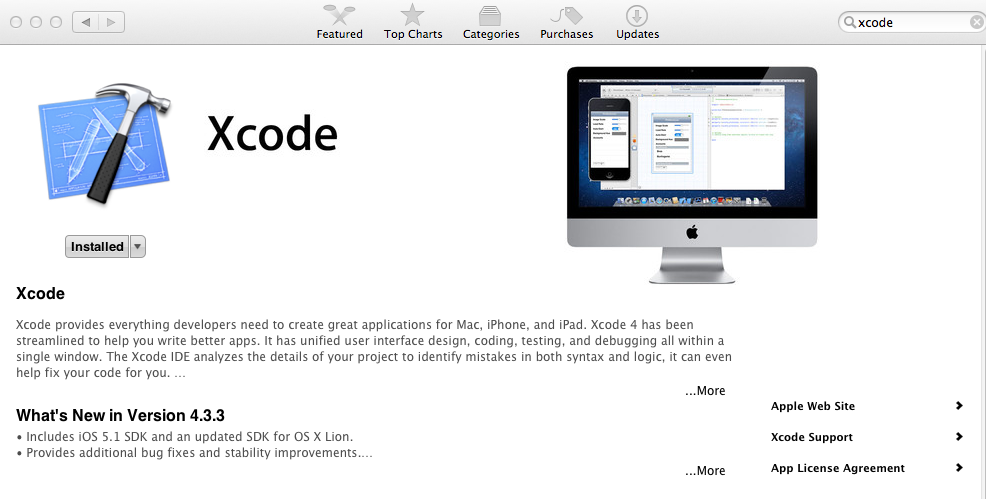Viewport: 986px width, 499px height.
Task: Clear the xcode search text
Action: tap(976, 23)
